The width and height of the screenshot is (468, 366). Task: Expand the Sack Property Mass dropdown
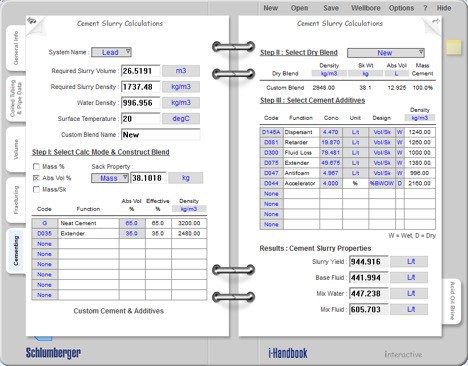coord(110,178)
